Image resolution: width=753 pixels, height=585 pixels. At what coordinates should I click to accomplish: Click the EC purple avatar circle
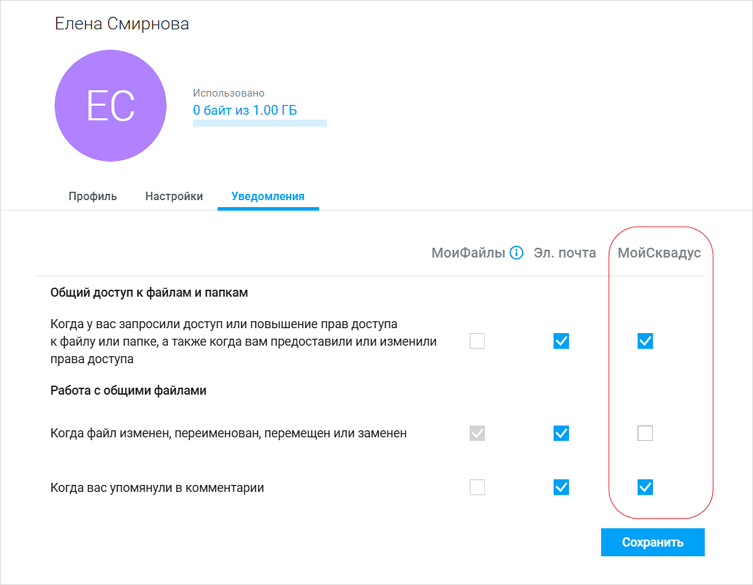coord(110,106)
